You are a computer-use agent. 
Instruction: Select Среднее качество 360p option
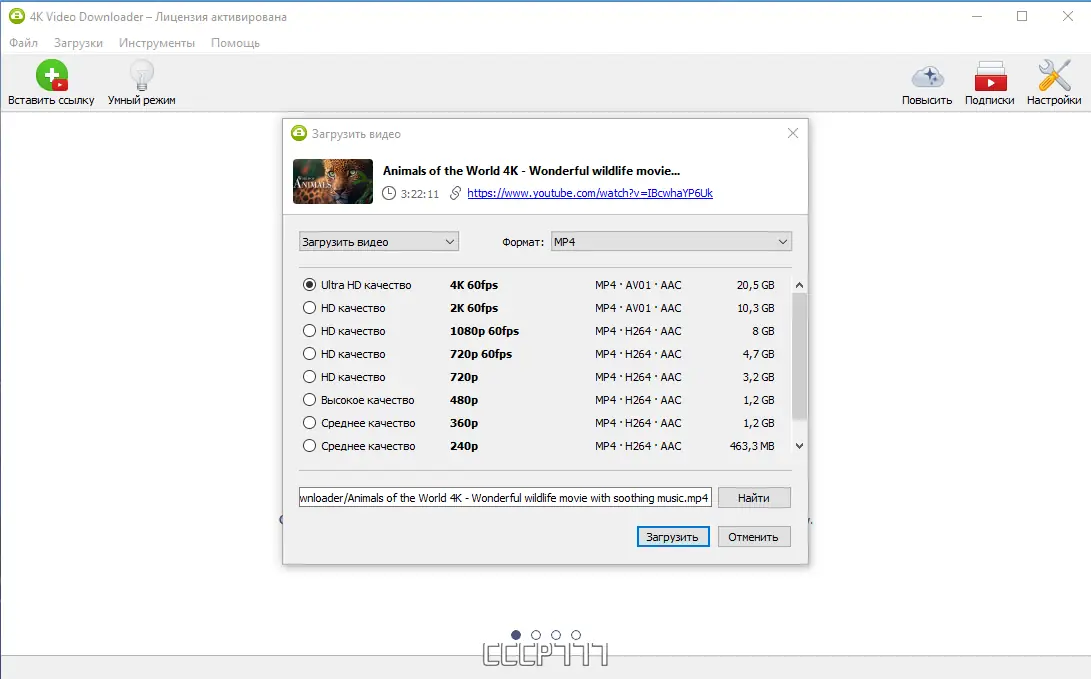coord(310,422)
